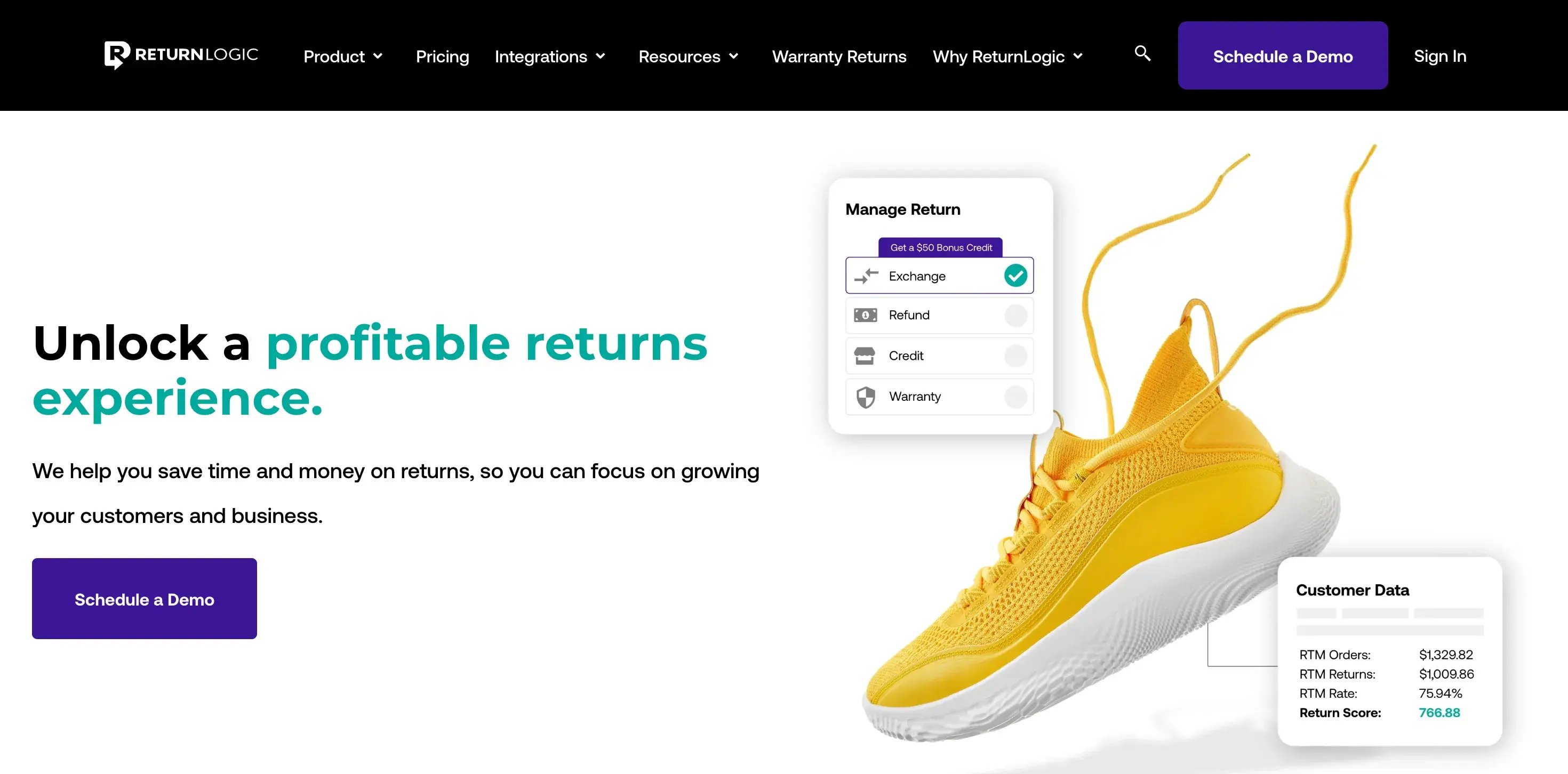Image resolution: width=1568 pixels, height=774 pixels.
Task: Select the Warranty radio option
Action: click(1015, 397)
